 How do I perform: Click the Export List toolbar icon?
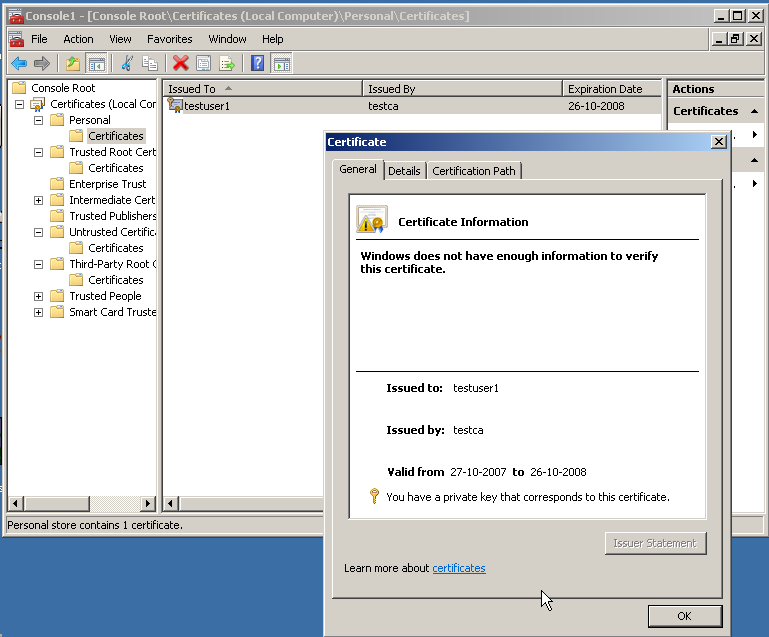tap(227, 63)
